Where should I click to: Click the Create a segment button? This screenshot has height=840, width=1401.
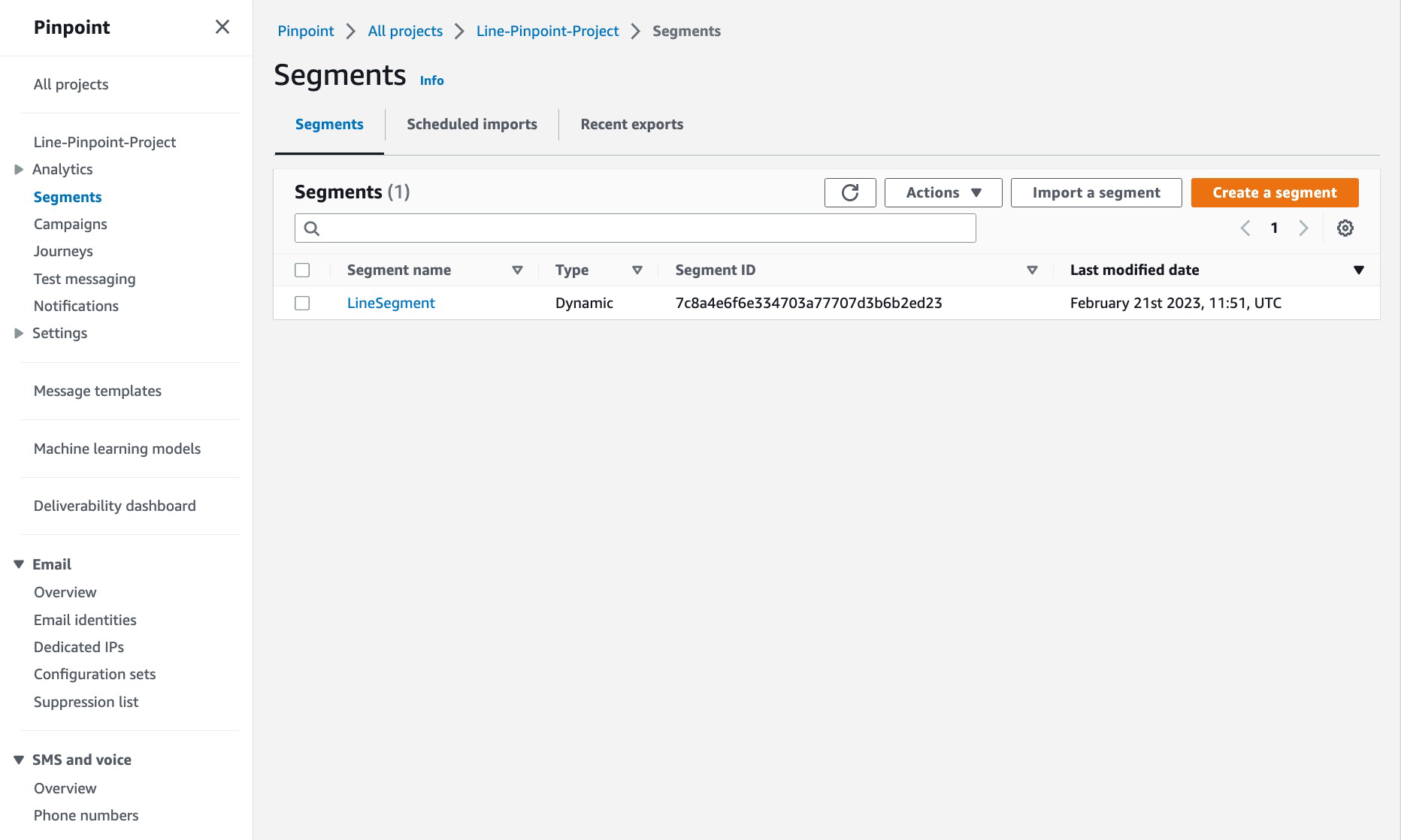point(1274,192)
